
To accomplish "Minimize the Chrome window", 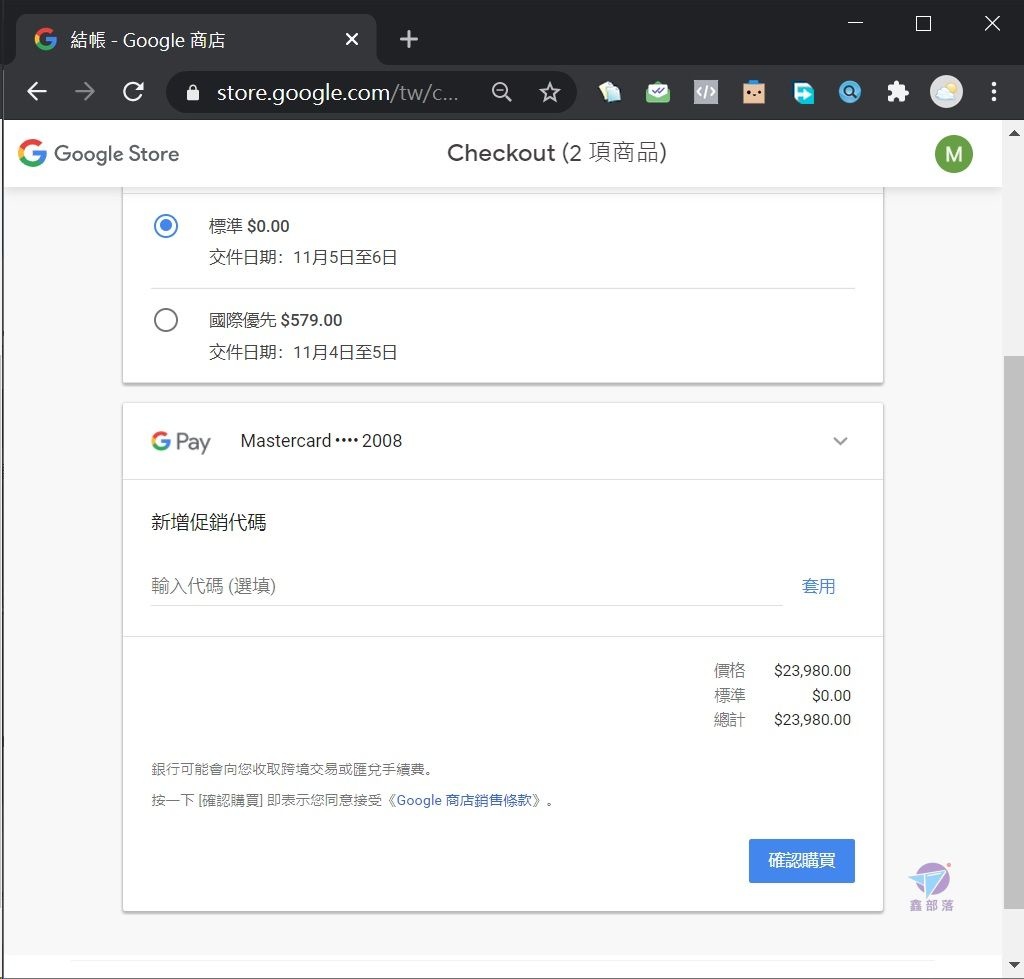I will click(x=856, y=24).
